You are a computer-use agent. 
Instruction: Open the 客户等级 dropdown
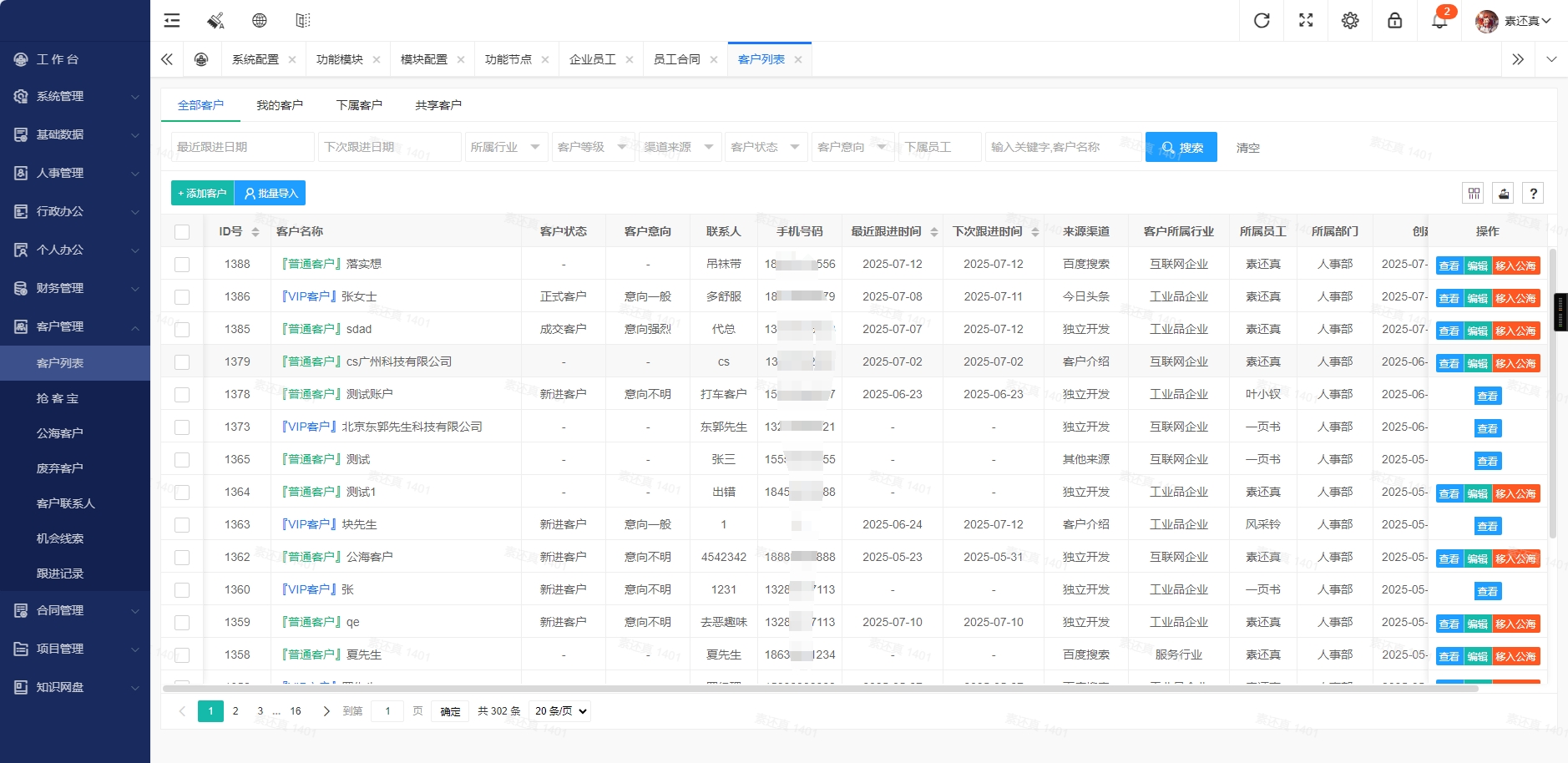pyautogui.click(x=592, y=146)
